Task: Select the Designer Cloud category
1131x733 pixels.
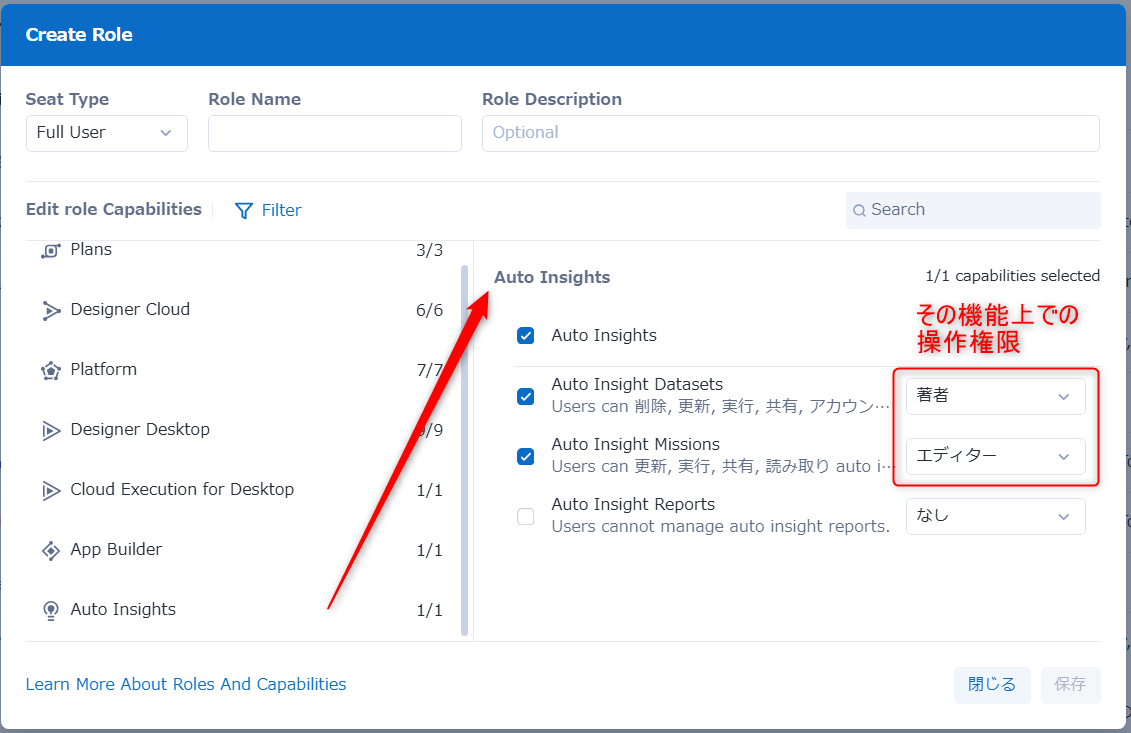Action: (x=242, y=310)
